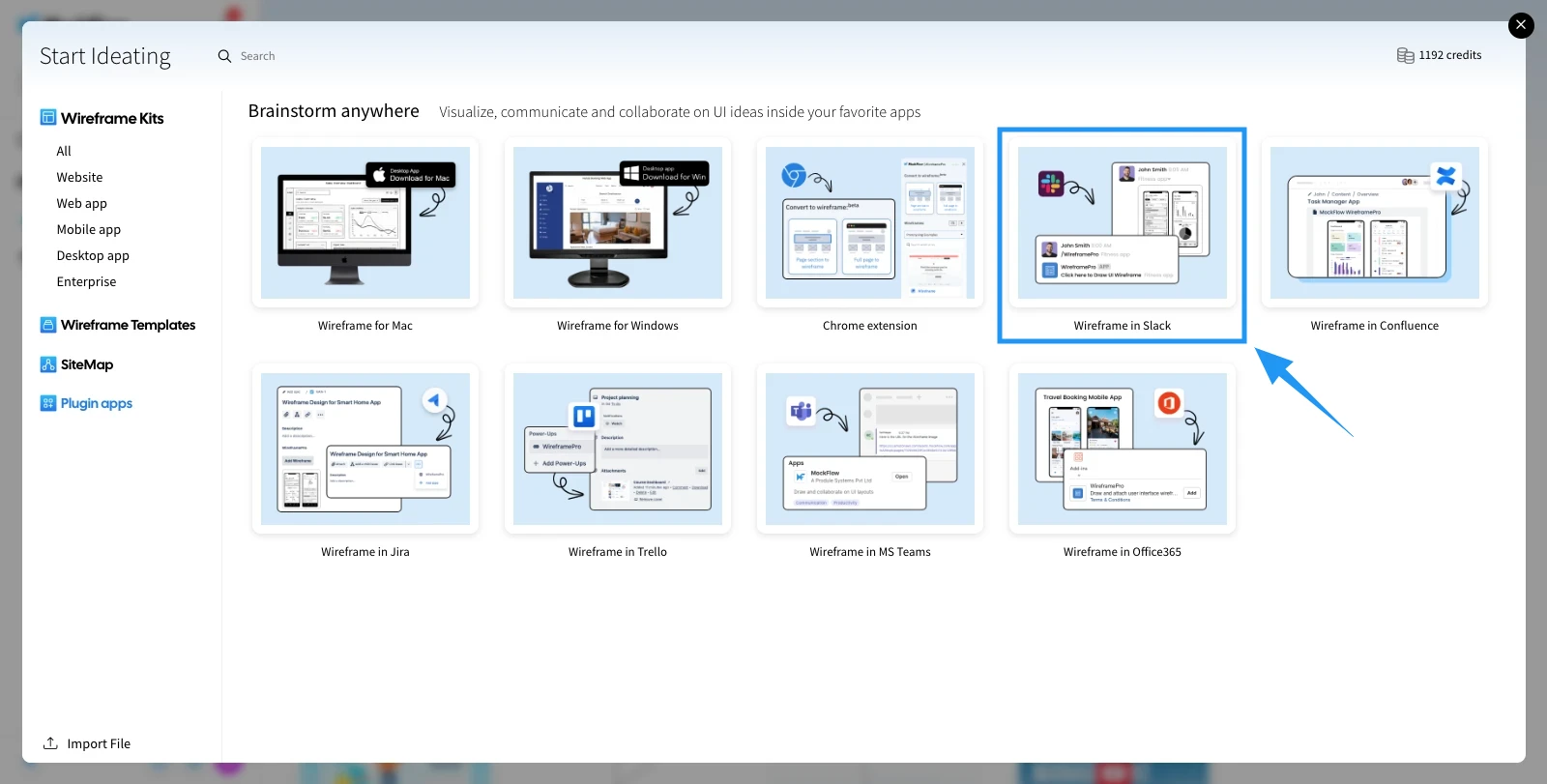The image size is (1547, 784).
Task: Close the Start Ideating dialog
Action: click(x=1521, y=25)
